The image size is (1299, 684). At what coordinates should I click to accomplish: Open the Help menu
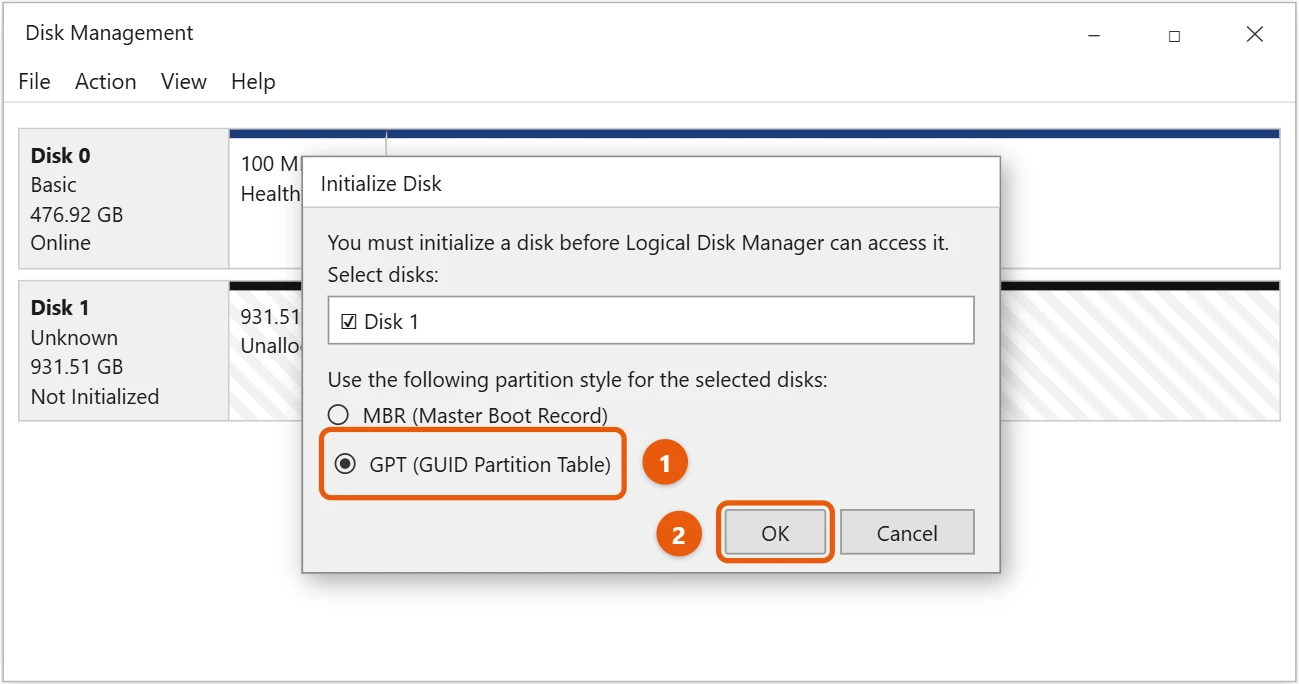click(253, 82)
